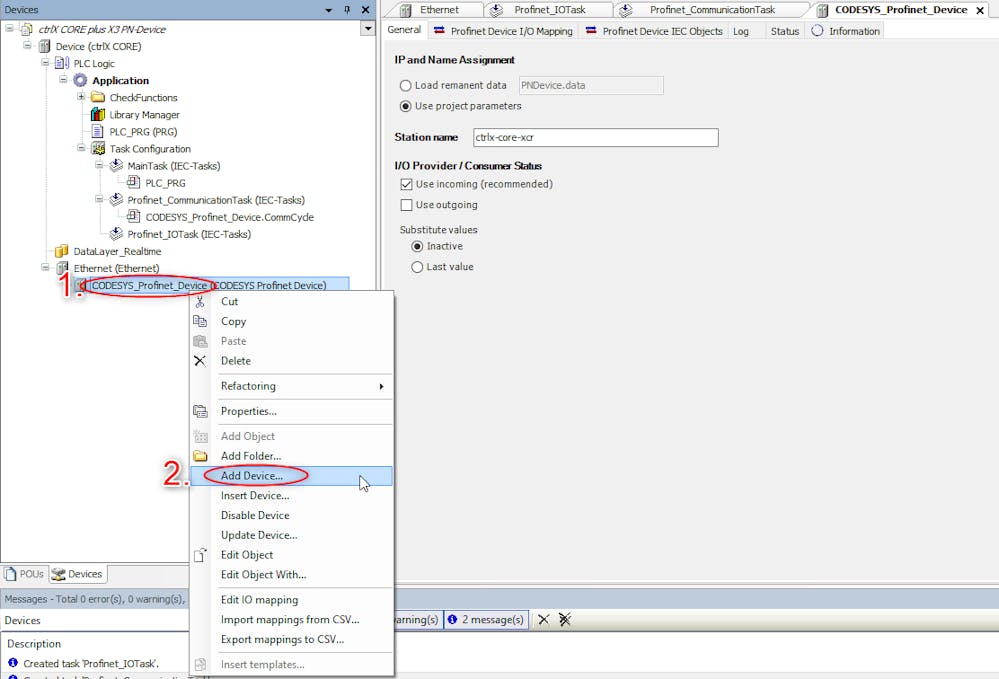Choose Edit IO mapping menu entry
This screenshot has width=999, height=679.
[x=292, y=600]
